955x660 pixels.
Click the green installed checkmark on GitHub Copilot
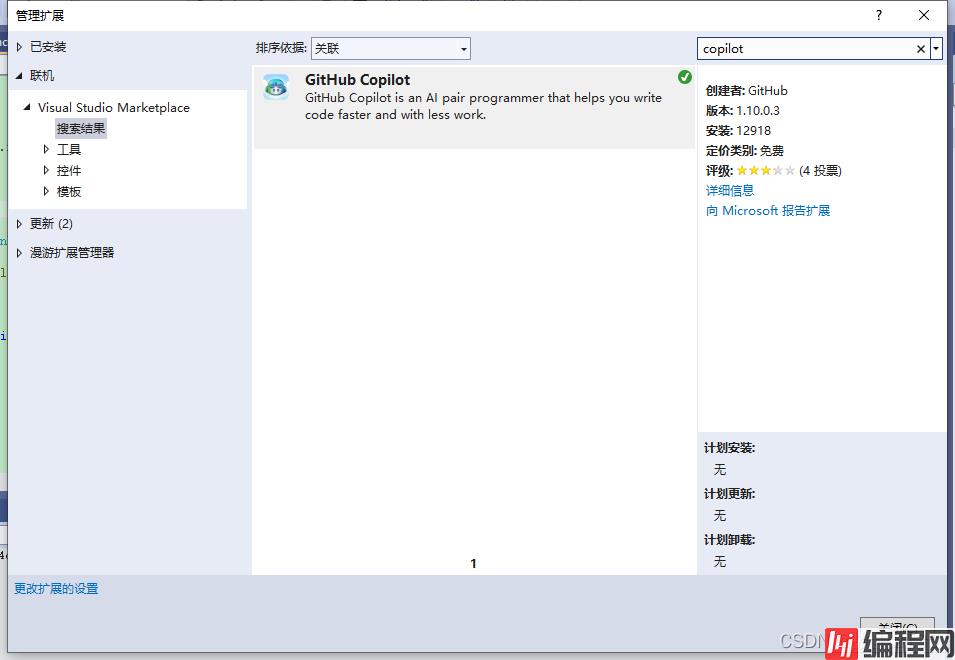(x=685, y=77)
